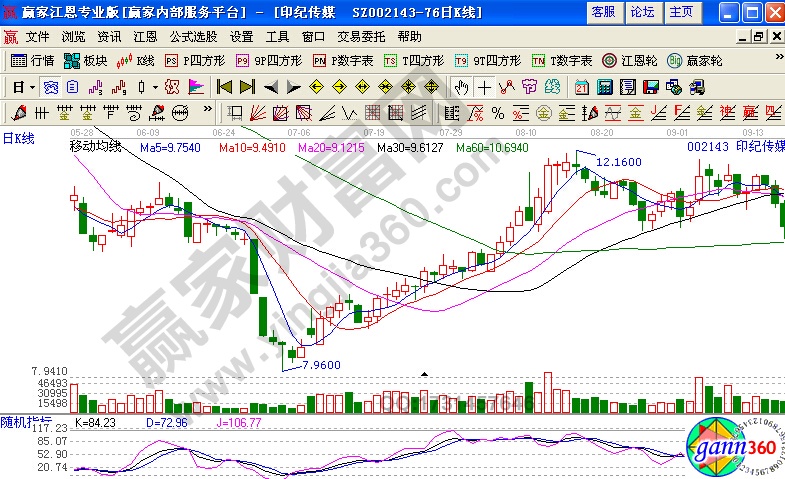Select the hand pan cursor tool

(x=461, y=86)
